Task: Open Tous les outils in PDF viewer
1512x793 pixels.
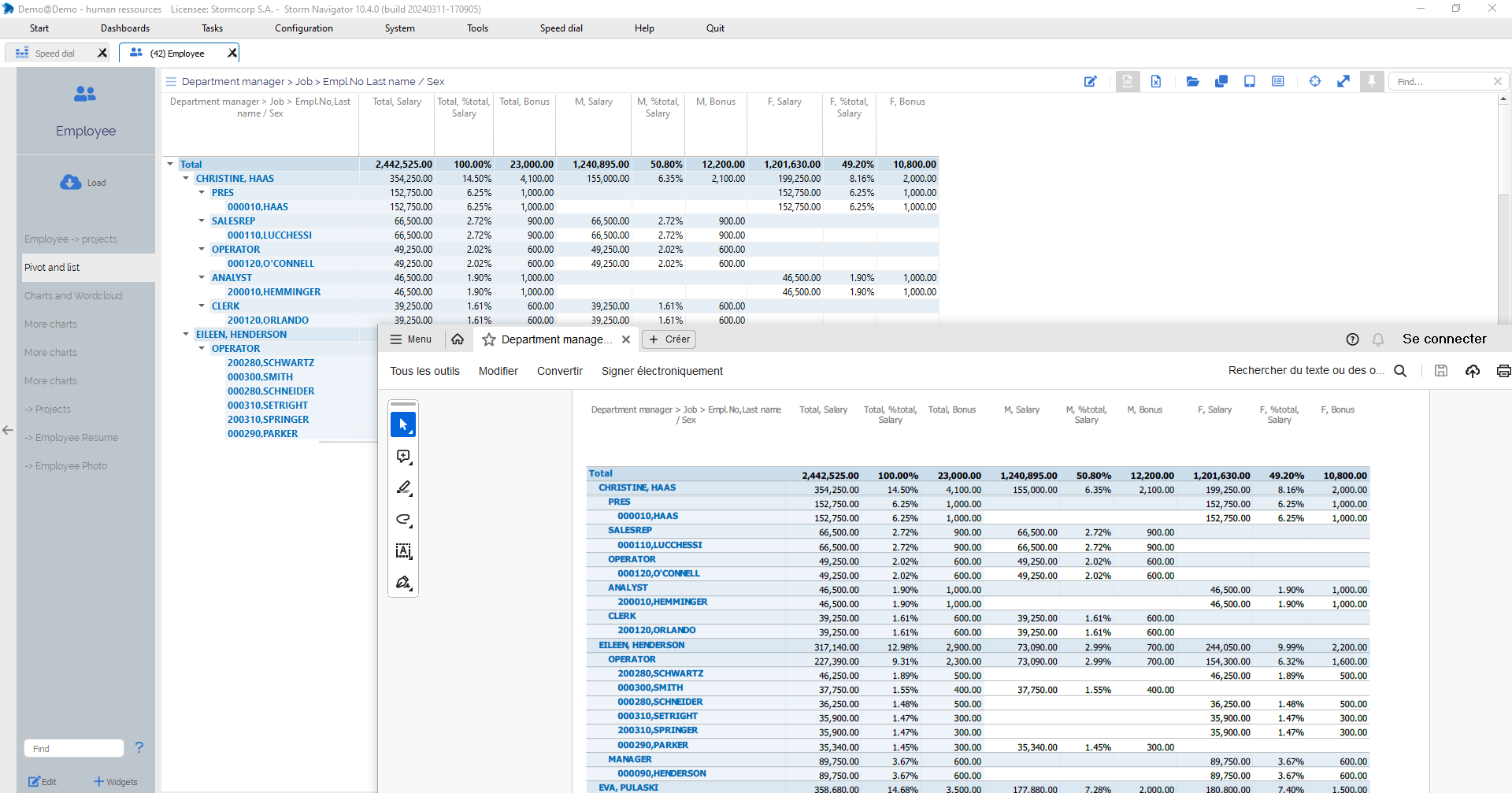Action: pos(424,371)
